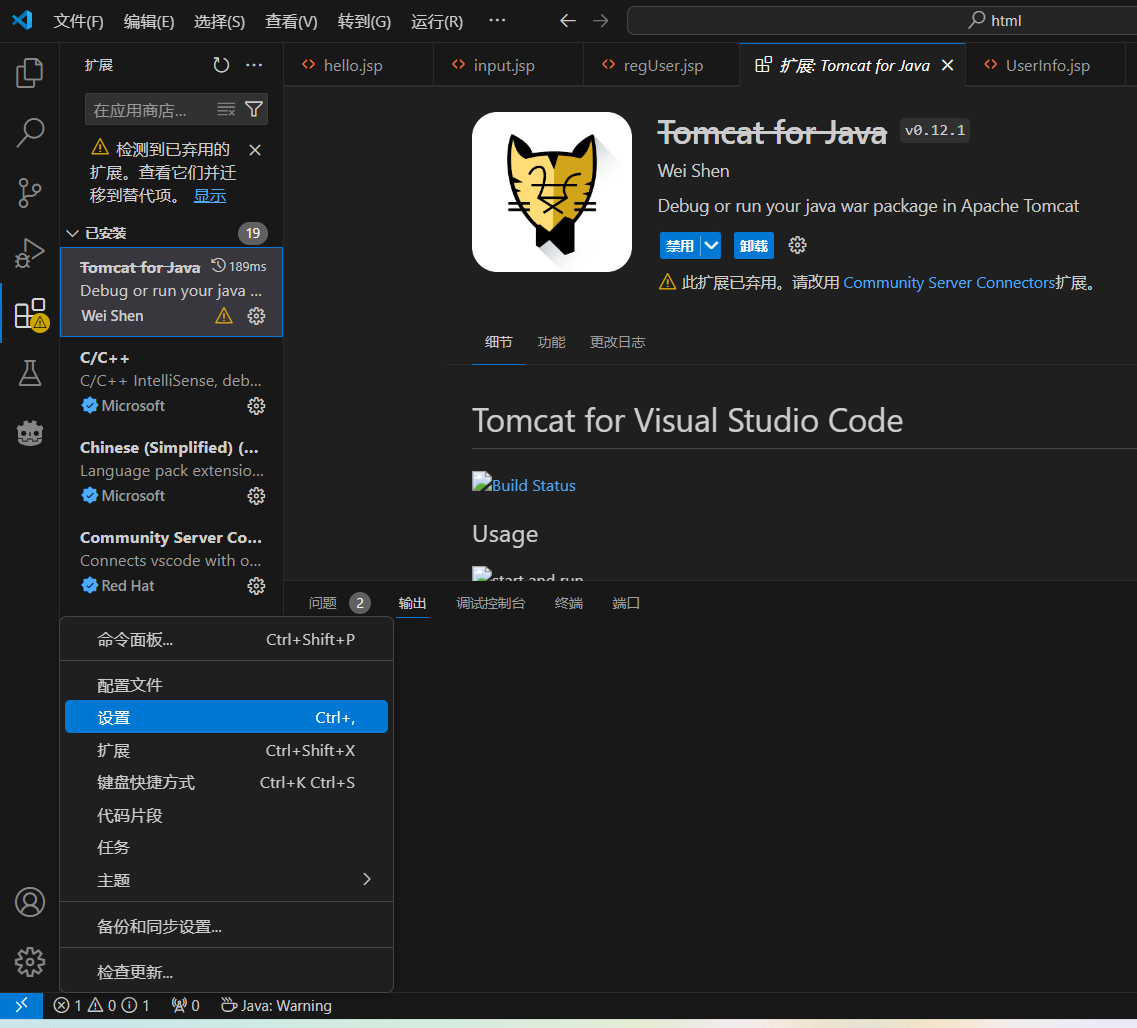Open the 禁用 dropdown arrow
1137x1028 pixels.
click(x=711, y=246)
